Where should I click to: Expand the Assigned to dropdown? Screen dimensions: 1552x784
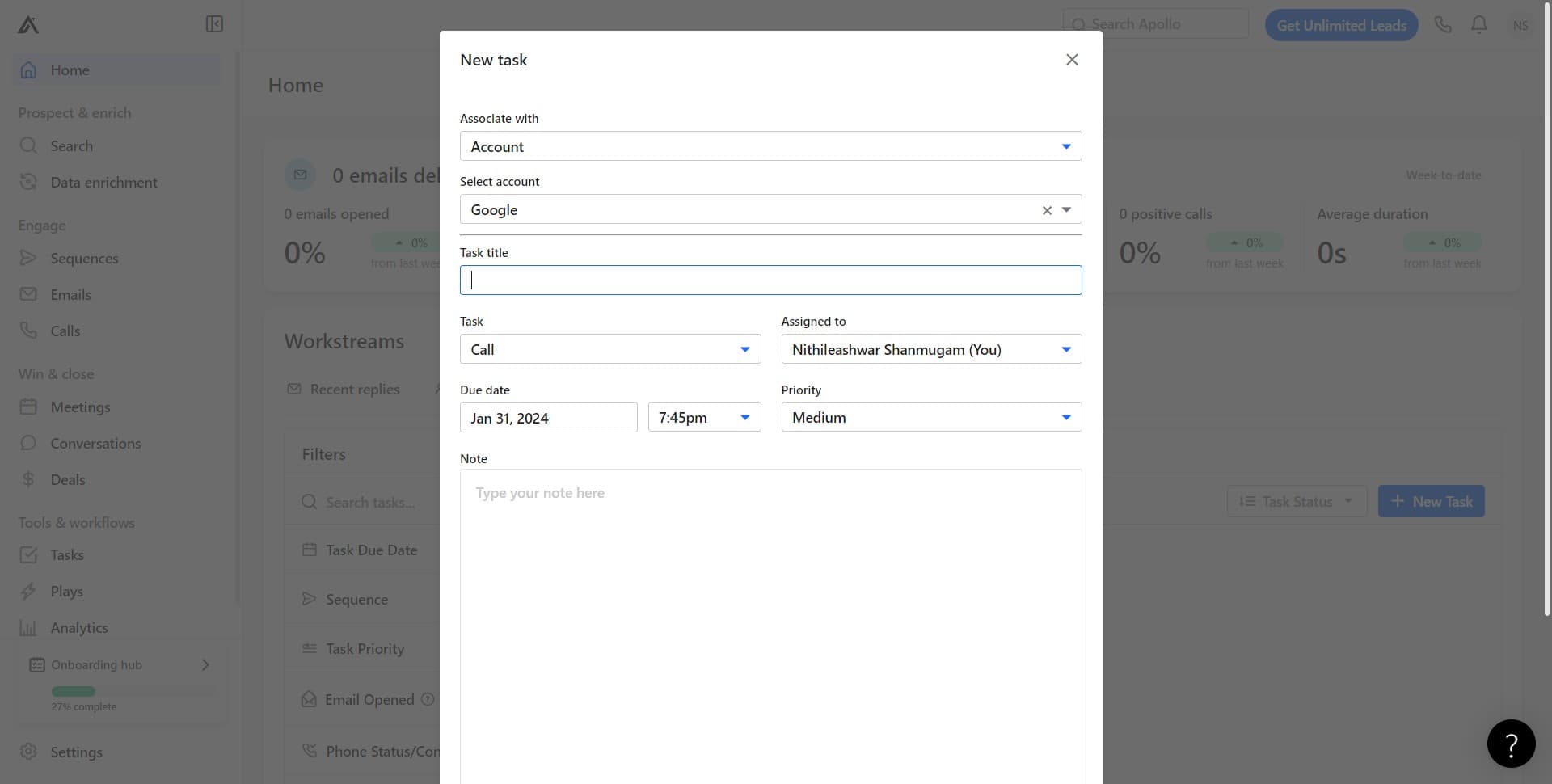pos(930,349)
